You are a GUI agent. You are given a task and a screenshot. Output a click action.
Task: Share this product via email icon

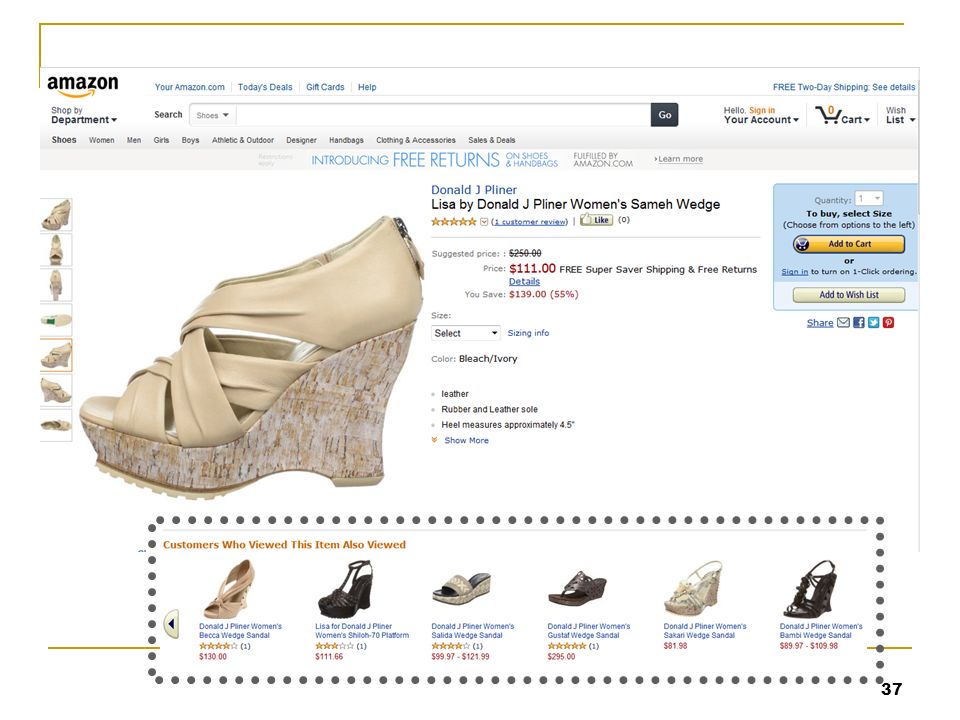[843, 323]
